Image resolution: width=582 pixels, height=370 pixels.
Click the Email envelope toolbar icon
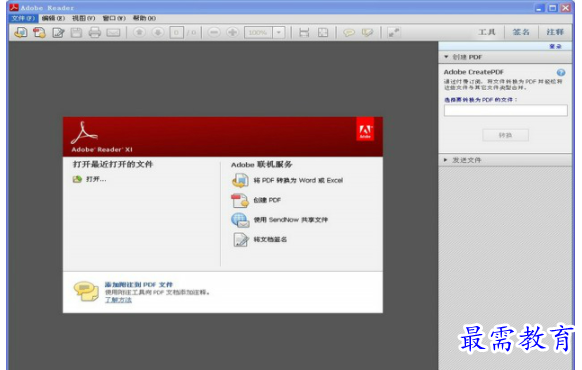pyautogui.click(x=113, y=33)
